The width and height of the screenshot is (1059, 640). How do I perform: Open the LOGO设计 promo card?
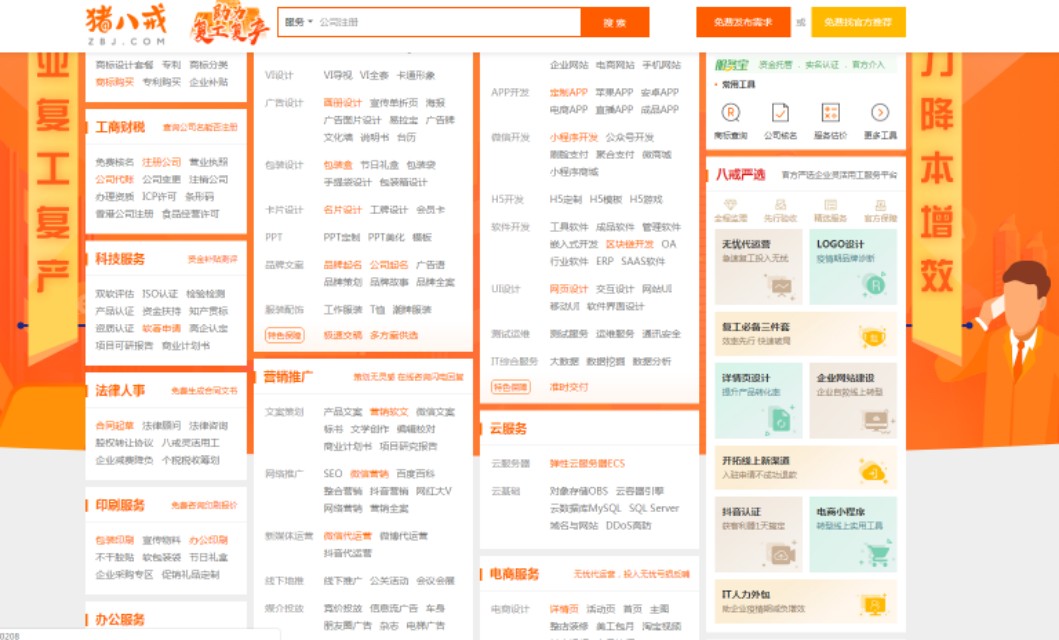tap(853, 266)
